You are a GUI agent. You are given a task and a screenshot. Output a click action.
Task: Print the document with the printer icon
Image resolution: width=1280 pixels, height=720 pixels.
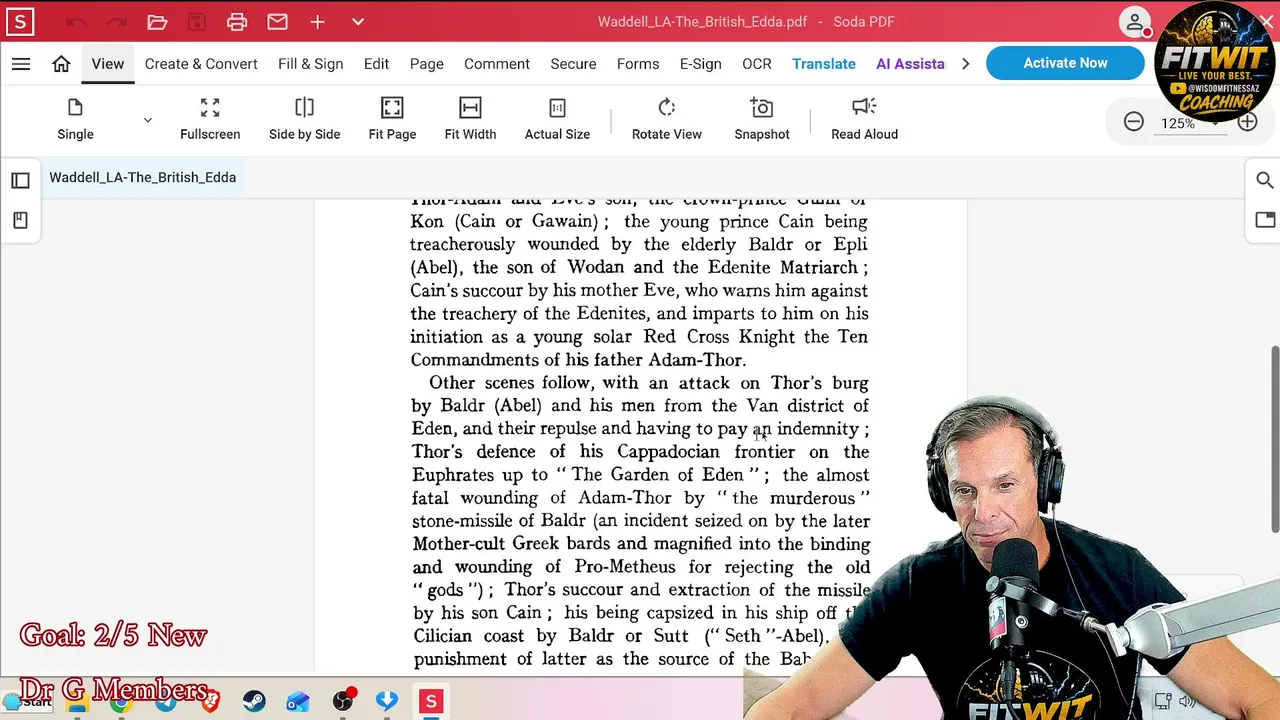(x=237, y=22)
